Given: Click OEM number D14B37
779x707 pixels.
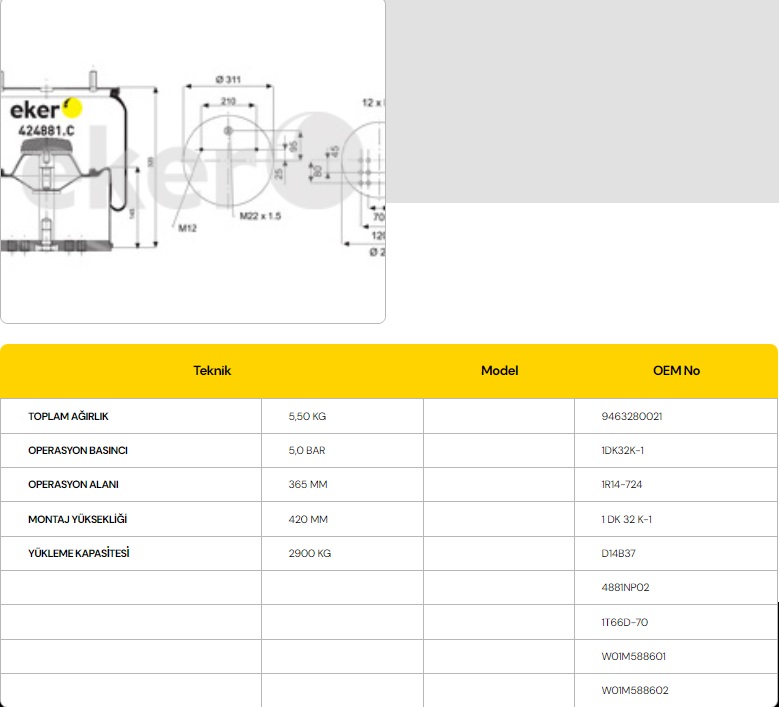Looking at the screenshot, I should tap(619, 554).
